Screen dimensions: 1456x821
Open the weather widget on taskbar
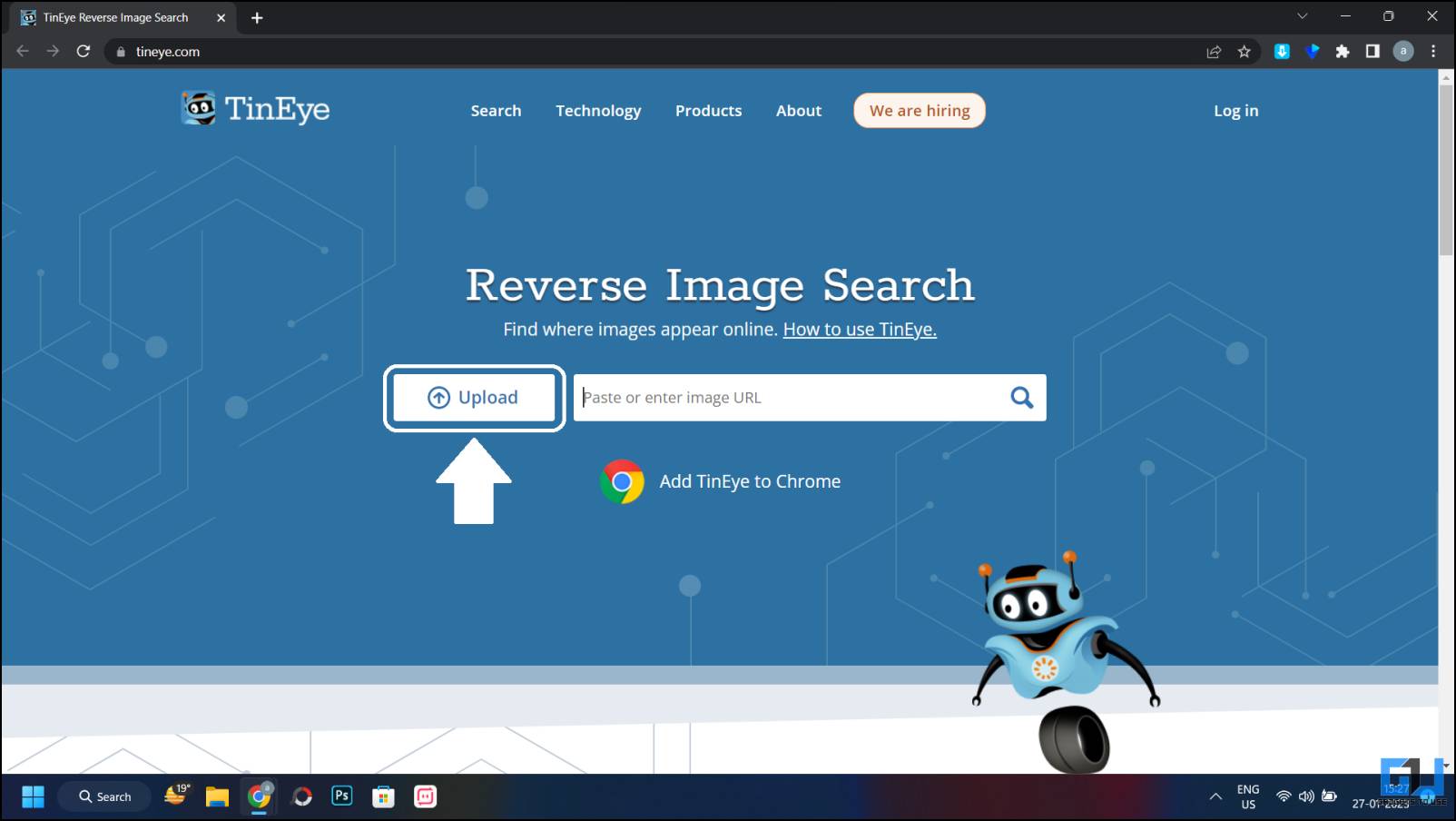177,795
